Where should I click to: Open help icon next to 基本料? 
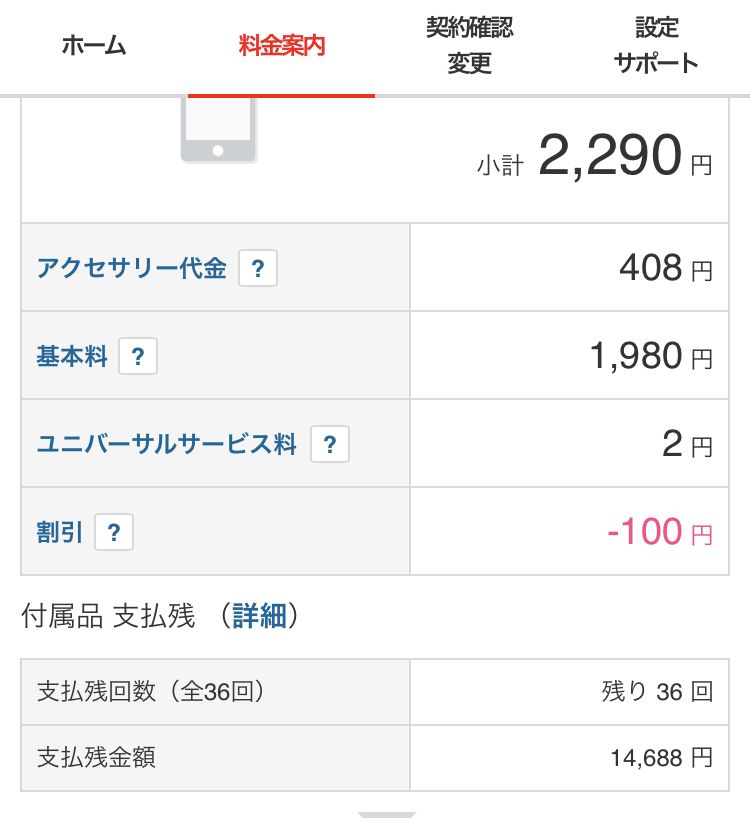(x=138, y=356)
